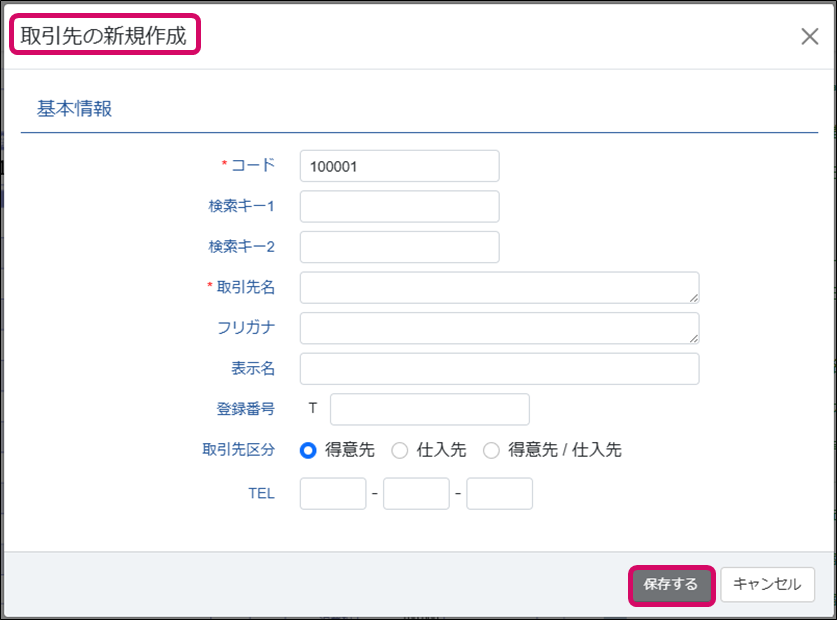
Task: Pick the 得意先 / 仕入先 radio option
Action: [x=491, y=450]
